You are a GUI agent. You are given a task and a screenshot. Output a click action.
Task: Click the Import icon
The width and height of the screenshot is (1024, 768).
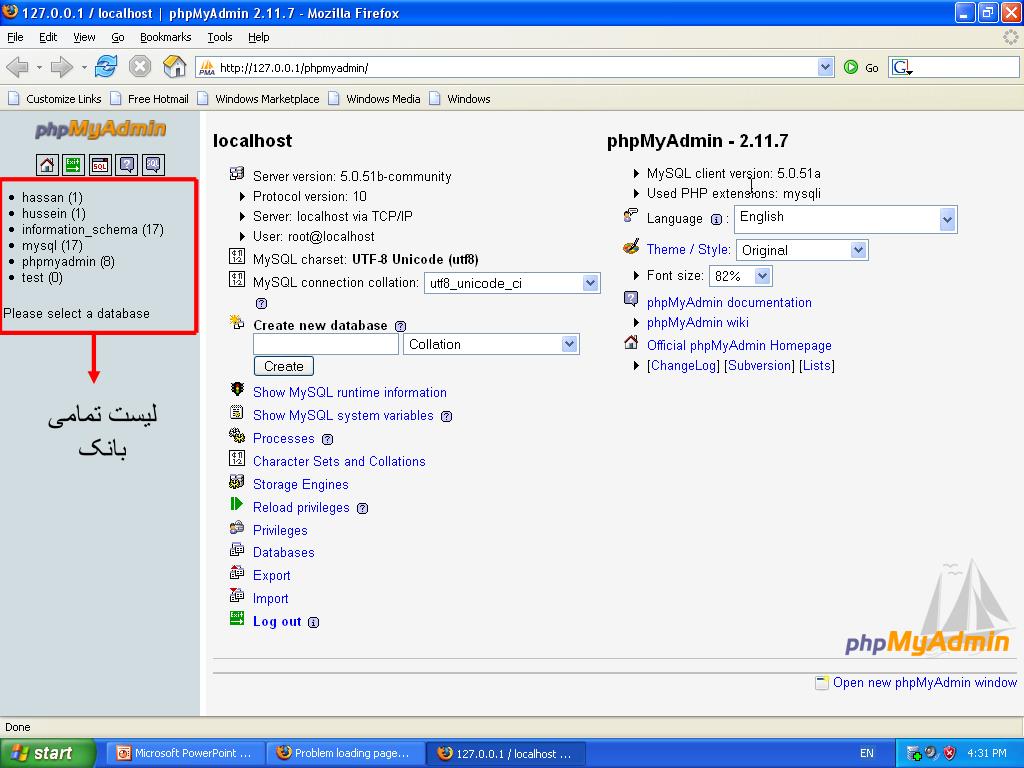[236, 596]
